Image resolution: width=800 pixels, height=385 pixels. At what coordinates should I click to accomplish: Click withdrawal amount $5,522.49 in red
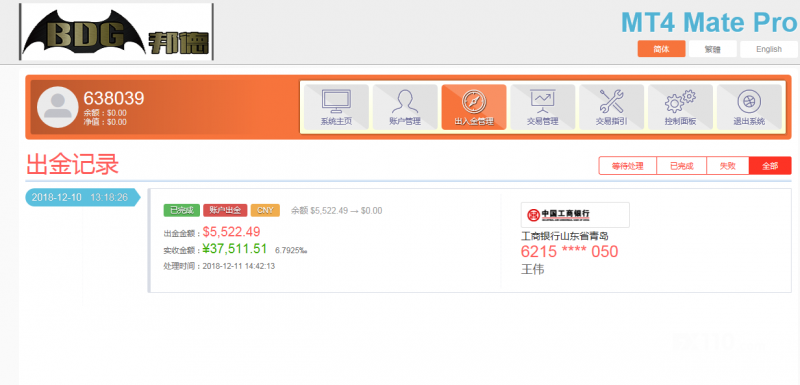pos(231,232)
